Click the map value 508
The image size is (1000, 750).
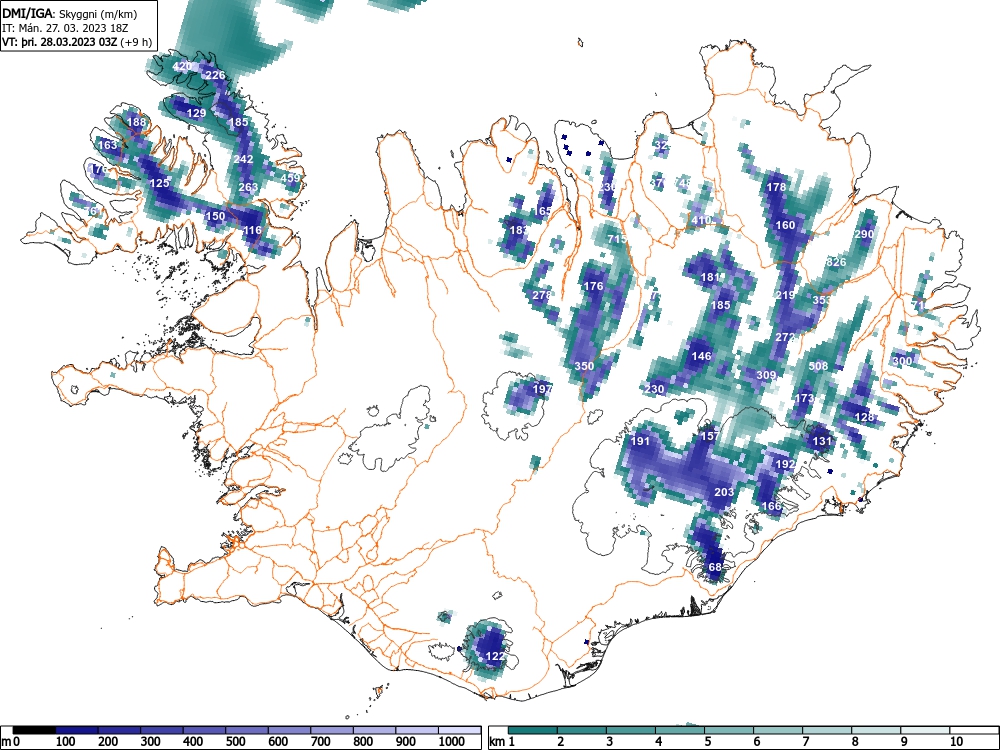click(818, 366)
